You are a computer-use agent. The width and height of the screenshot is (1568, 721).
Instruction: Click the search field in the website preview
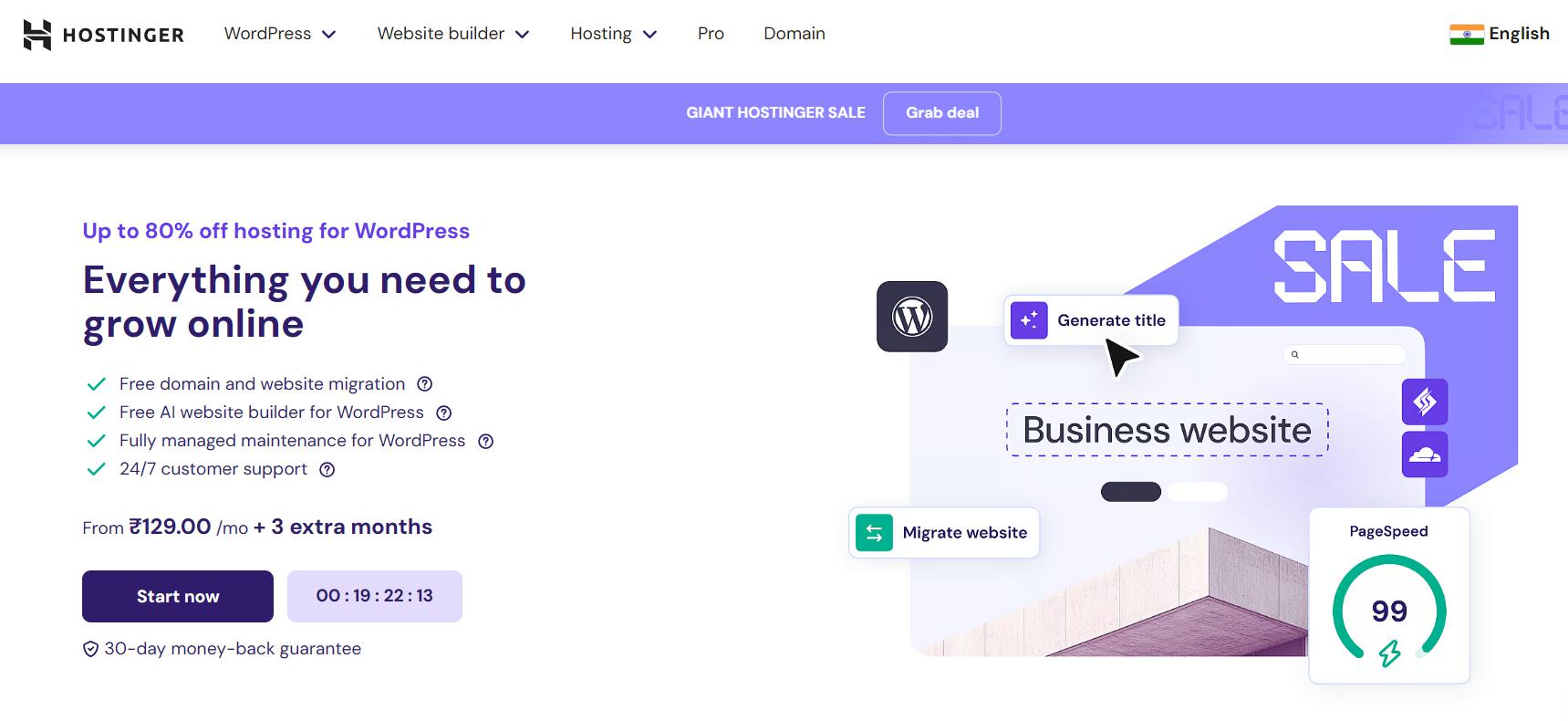click(1345, 354)
